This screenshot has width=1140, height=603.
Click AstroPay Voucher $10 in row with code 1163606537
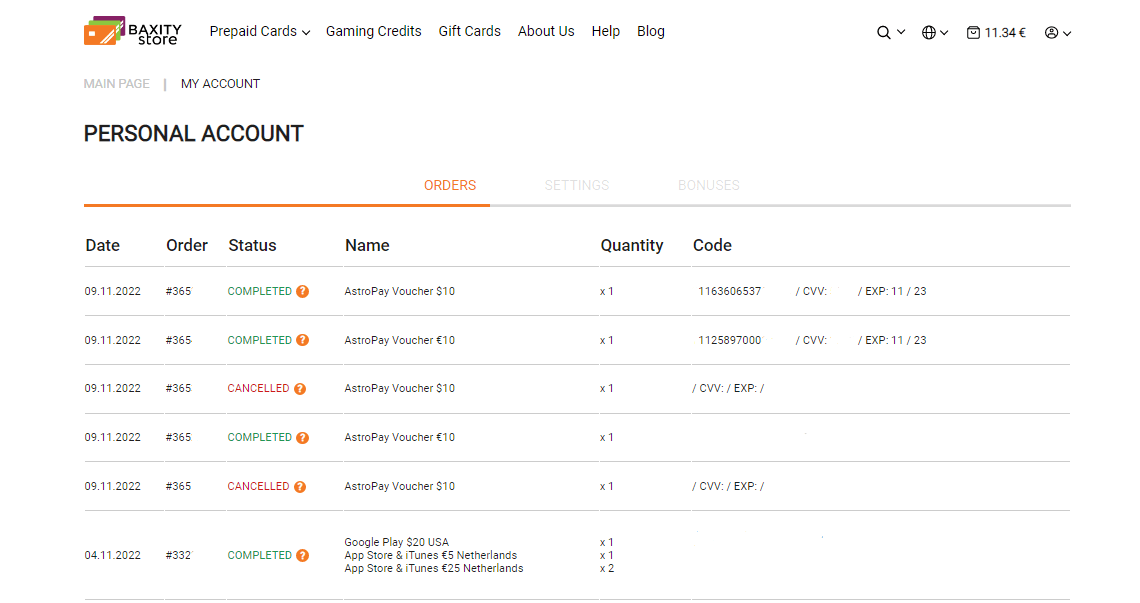(x=400, y=292)
